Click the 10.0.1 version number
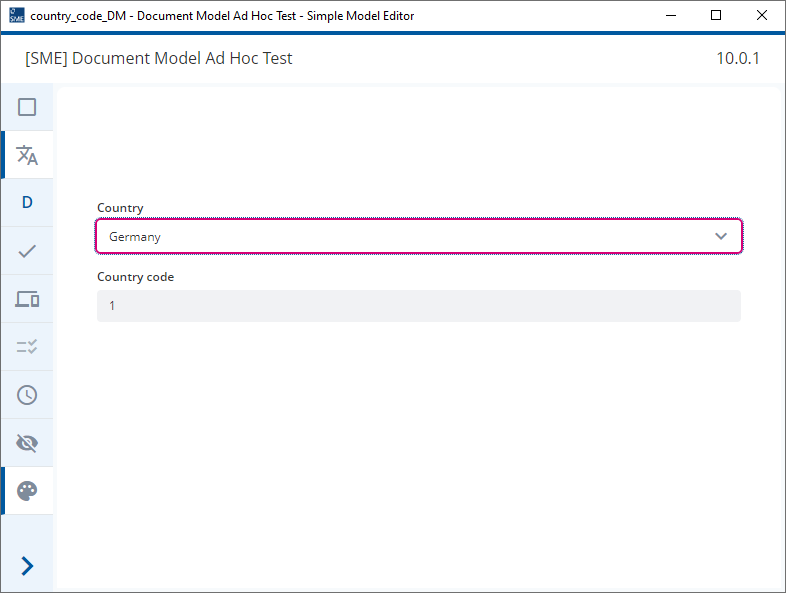This screenshot has height=593, width=786. coord(738,58)
